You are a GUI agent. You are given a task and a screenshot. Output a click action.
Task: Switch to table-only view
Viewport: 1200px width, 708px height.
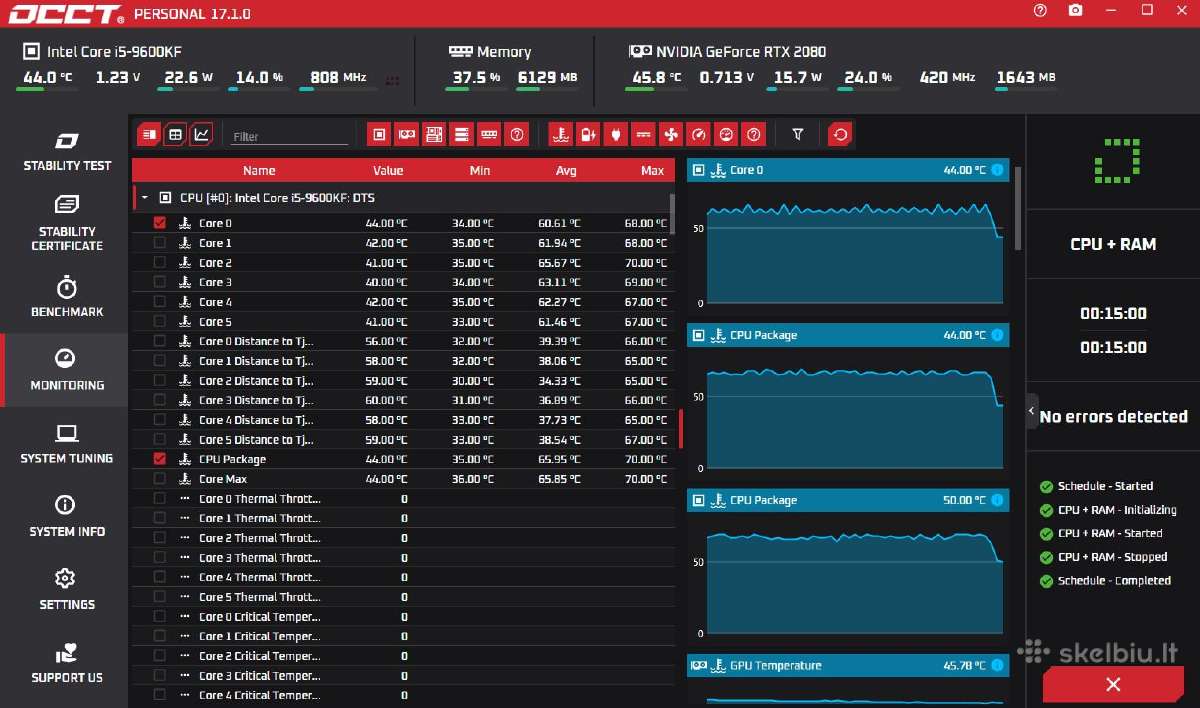(x=175, y=134)
